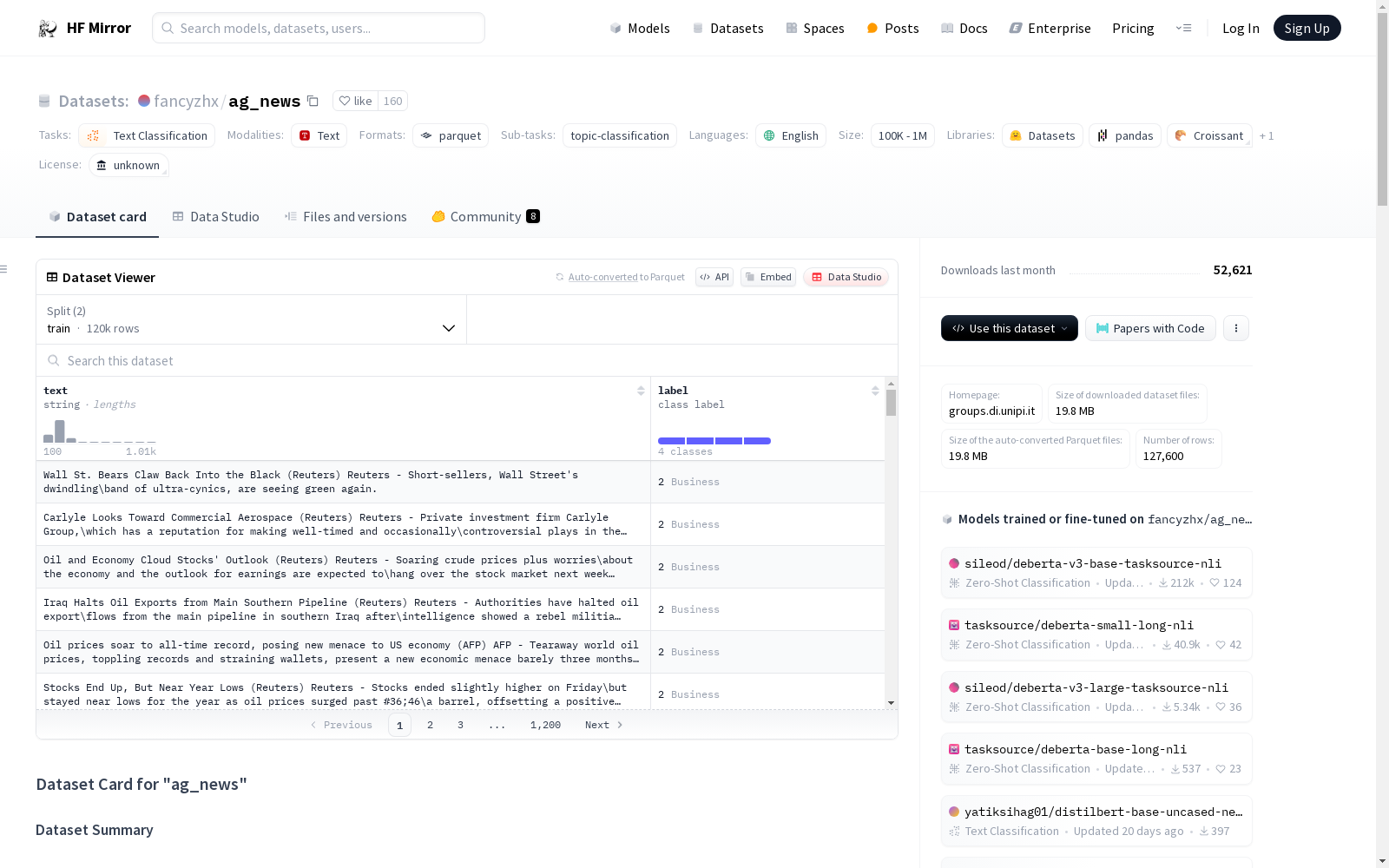Click the page vertical scrollbar thumb
This screenshot has height=868, width=1389.
(x=1382, y=108)
